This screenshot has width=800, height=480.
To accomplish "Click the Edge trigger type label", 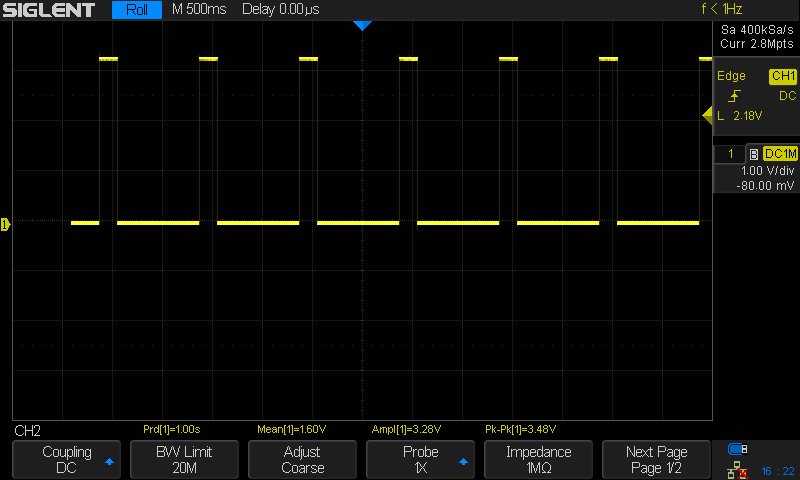I will (731, 76).
